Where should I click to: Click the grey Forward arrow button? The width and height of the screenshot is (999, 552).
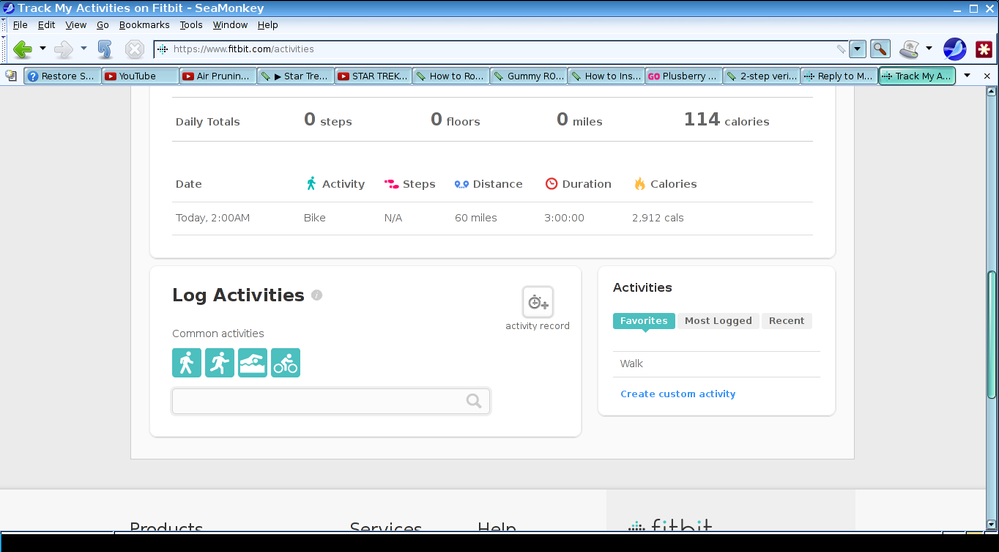[63, 49]
